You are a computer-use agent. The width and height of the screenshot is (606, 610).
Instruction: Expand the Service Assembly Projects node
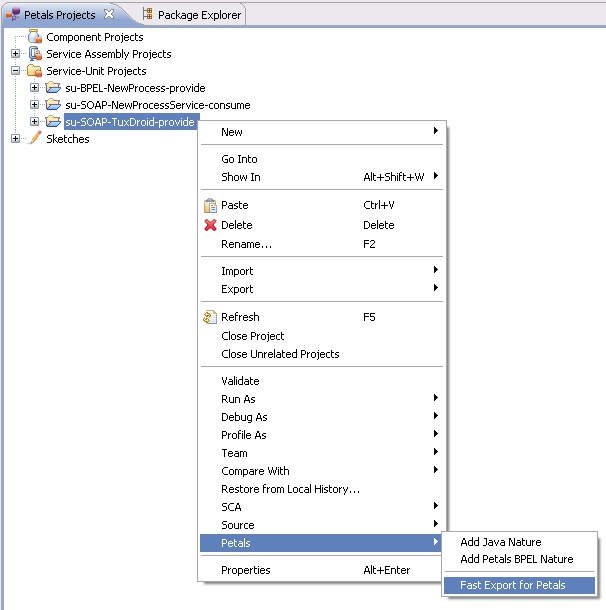click(16, 54)
